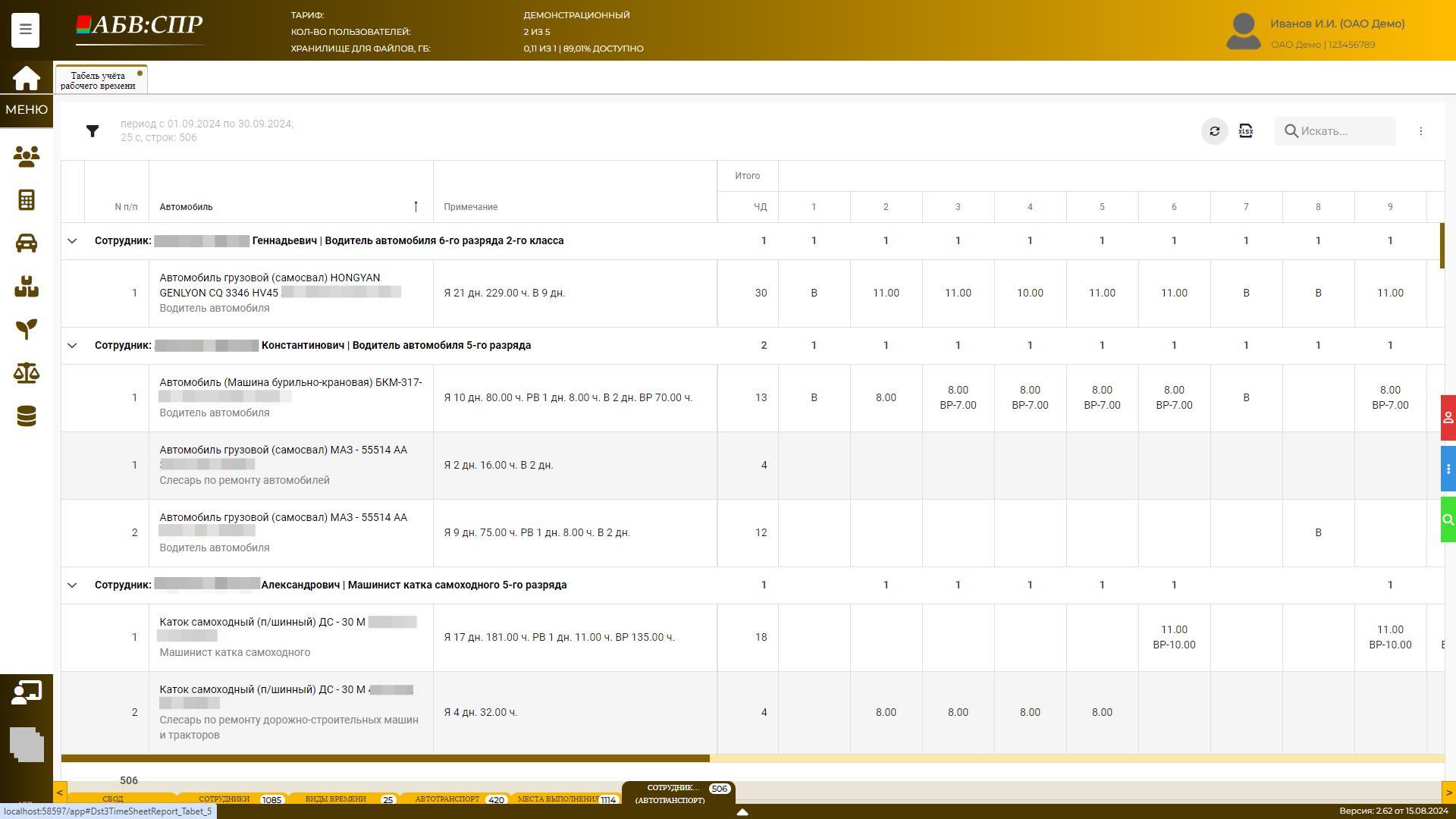Screen dimensions: 1456x819
Task: Focus the Искать search field
Action: [1335, 131]
